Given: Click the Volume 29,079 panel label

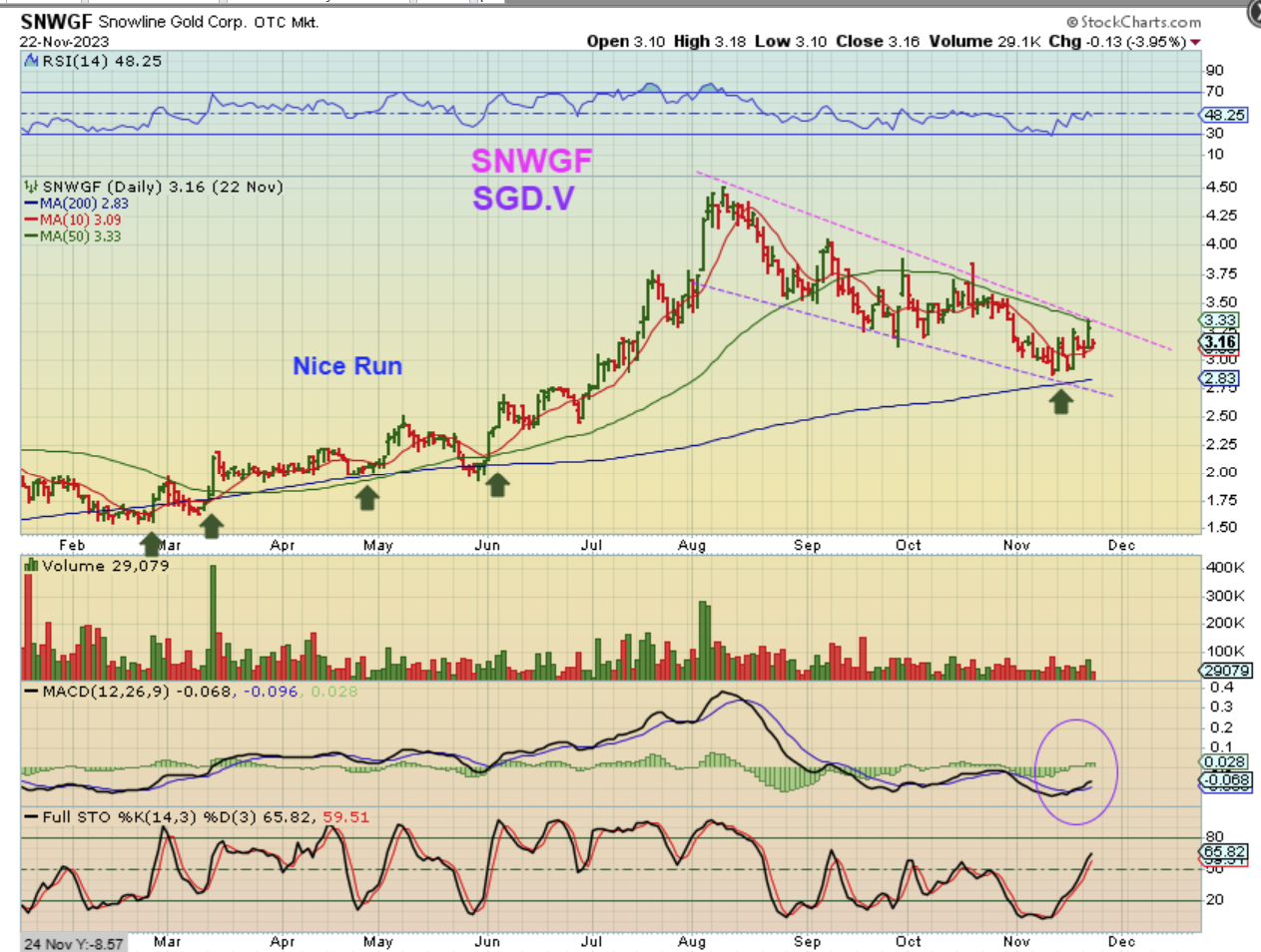Looking at the screenshot, I should 105,566.
